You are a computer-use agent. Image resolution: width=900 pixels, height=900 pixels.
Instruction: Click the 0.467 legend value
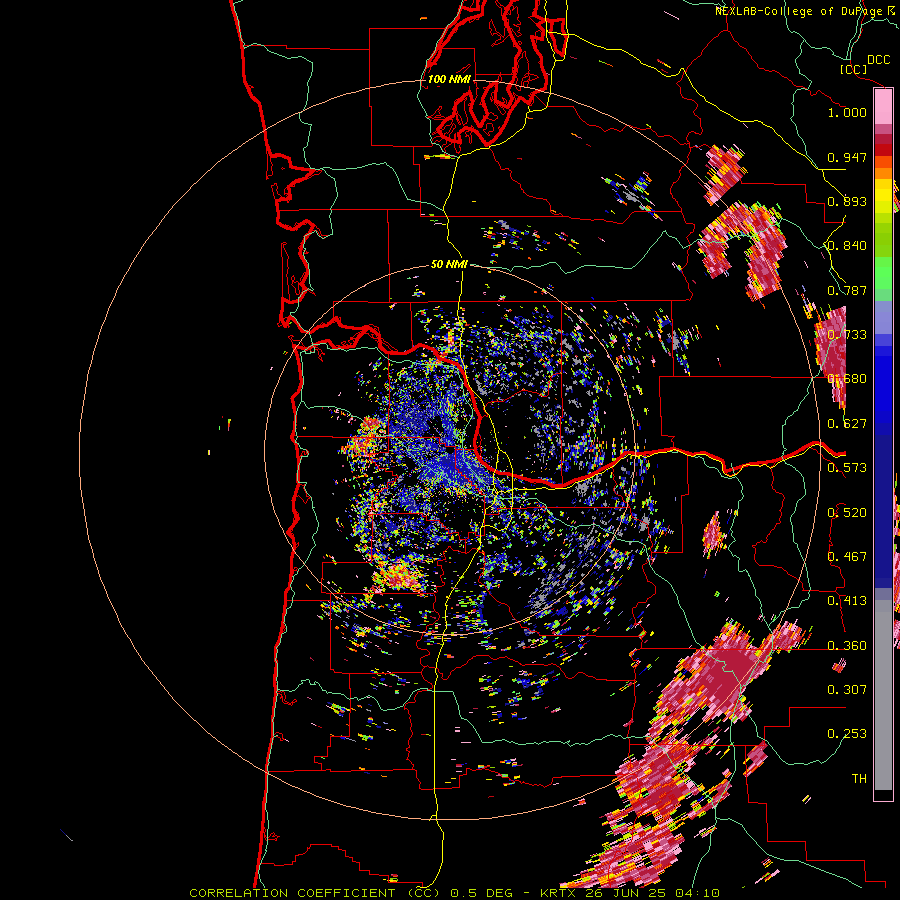tap(847, 557)
